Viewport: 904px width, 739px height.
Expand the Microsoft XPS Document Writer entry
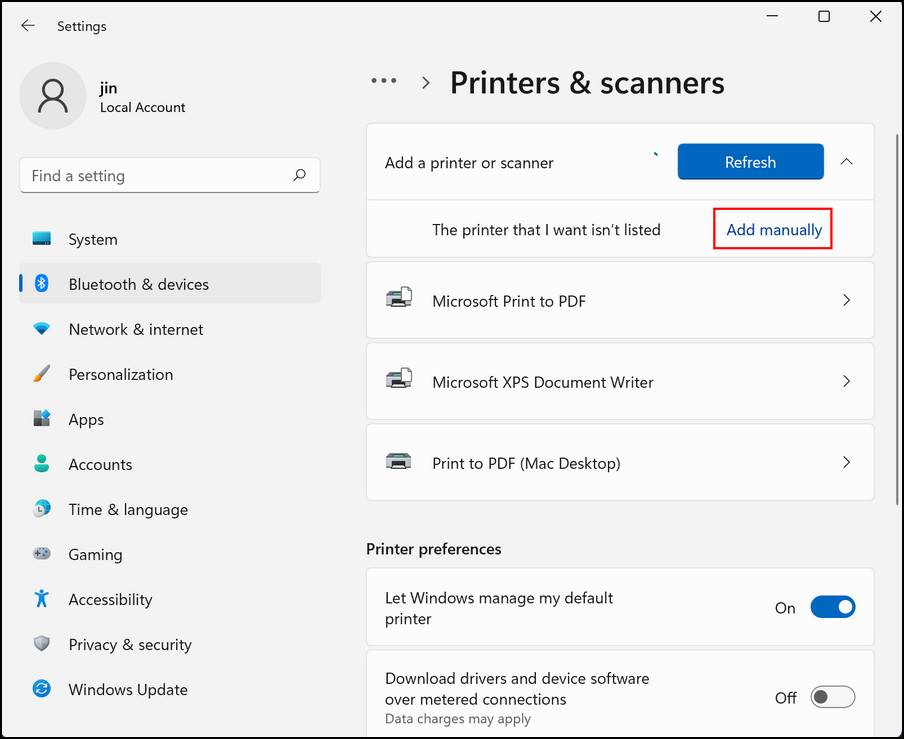847,382
